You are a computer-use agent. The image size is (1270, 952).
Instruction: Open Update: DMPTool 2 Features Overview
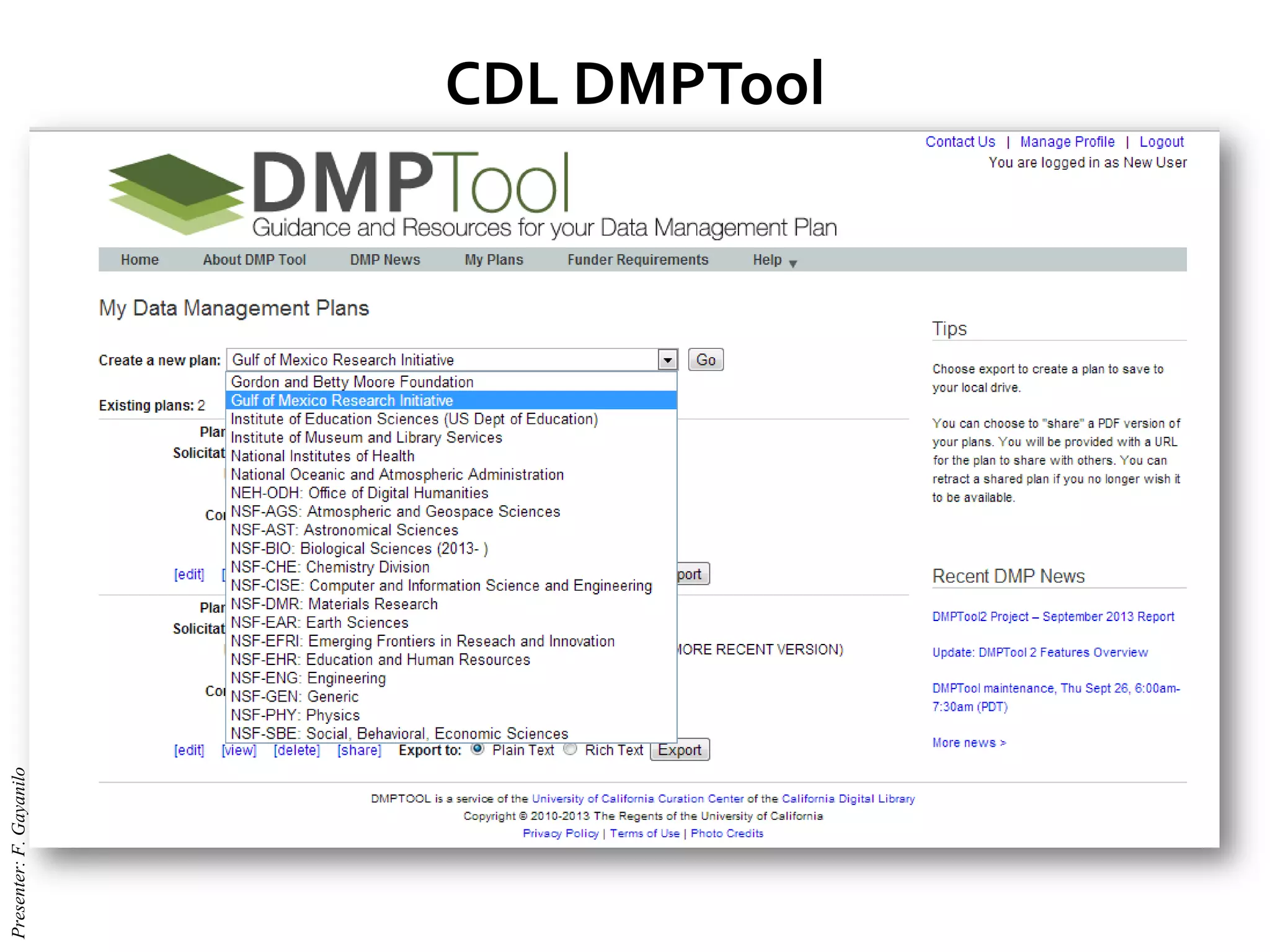[x=1040, y=653]
